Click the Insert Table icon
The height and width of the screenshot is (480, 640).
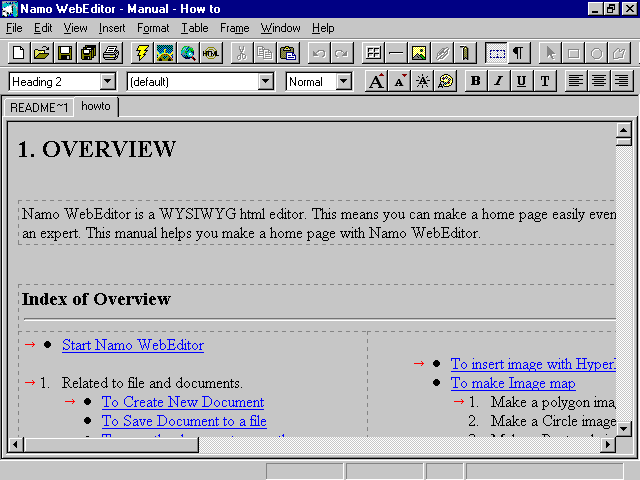374,53
